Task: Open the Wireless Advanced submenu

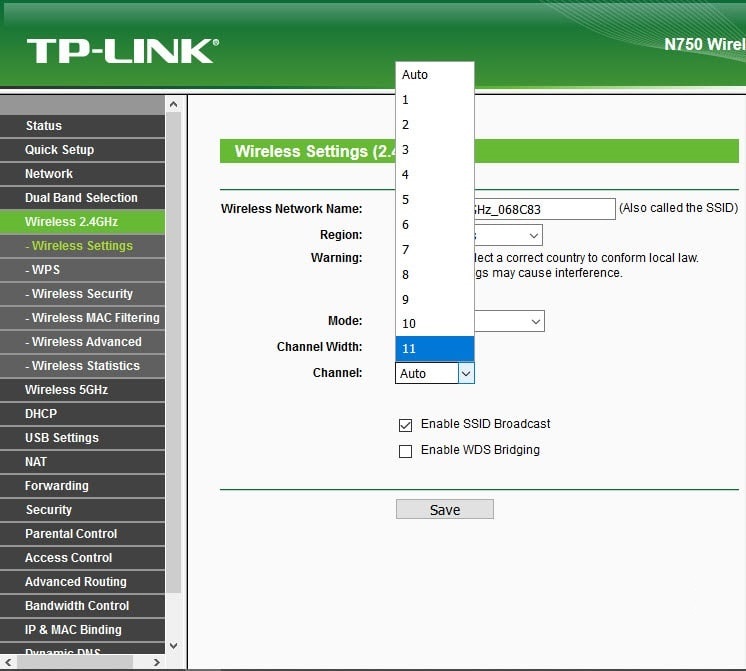Action: tap(82, 342)
